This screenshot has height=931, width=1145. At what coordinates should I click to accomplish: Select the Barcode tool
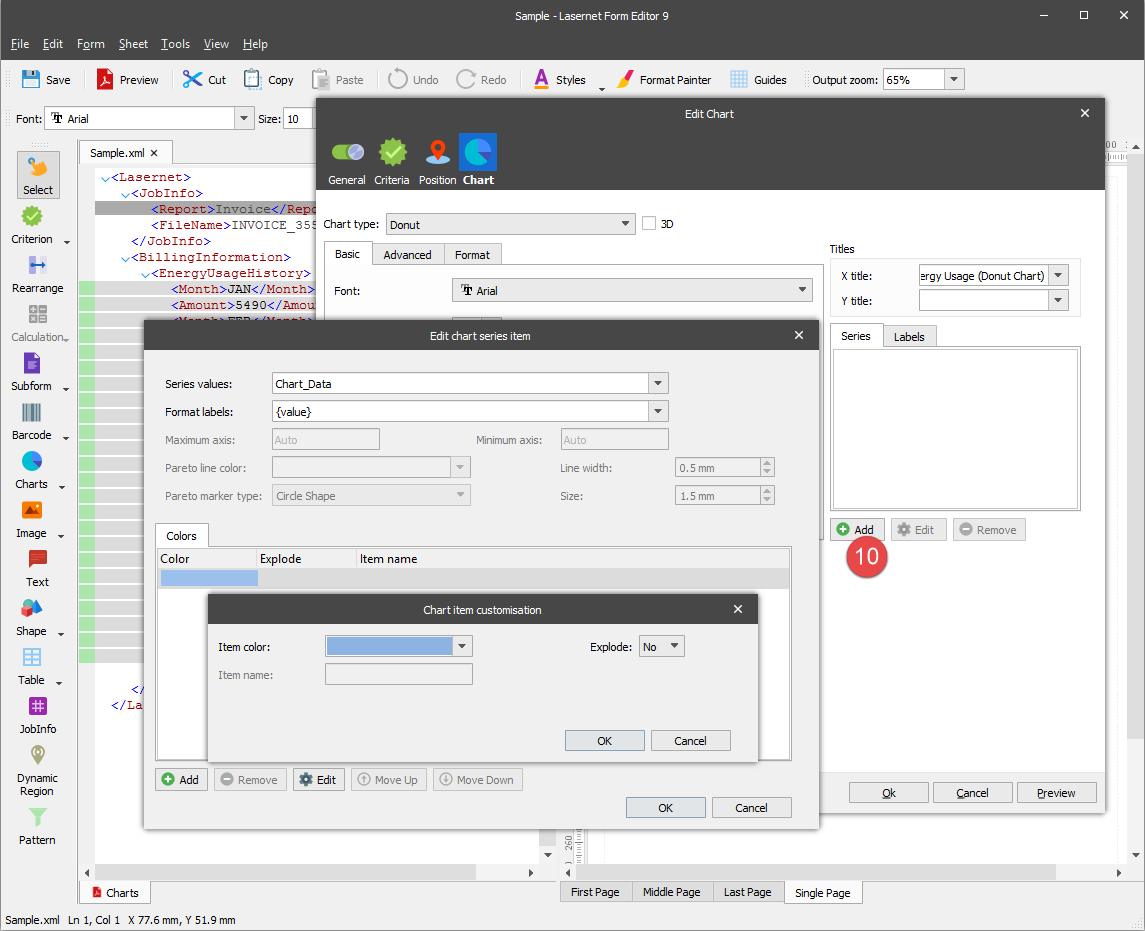[31, 421]
